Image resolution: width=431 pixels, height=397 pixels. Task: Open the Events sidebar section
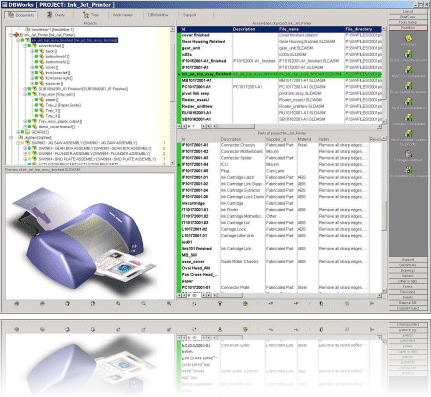(x=408, y=297)
